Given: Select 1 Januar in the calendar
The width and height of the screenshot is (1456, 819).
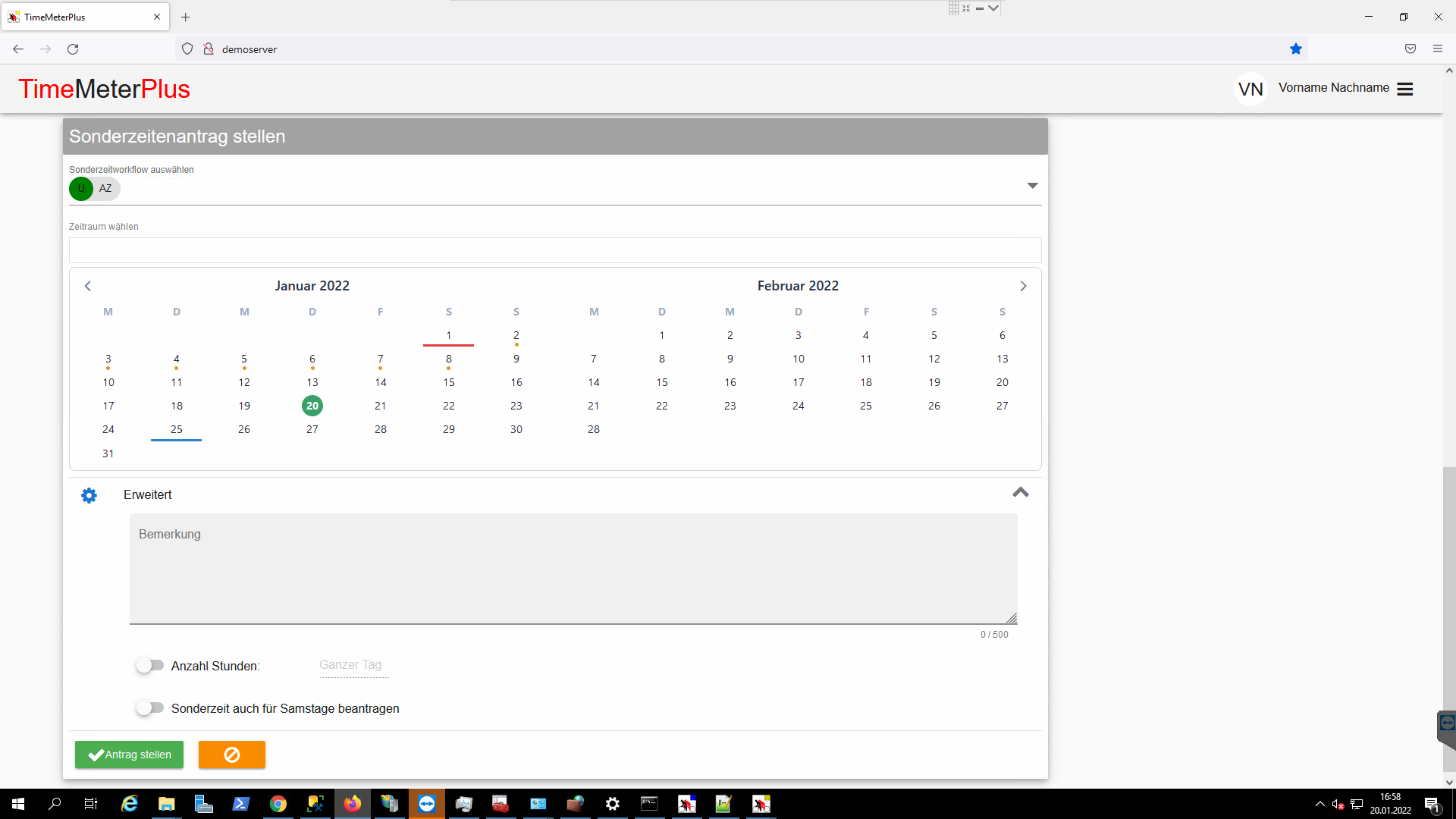Looking at the screenshot, I should (x=449, y=335).
